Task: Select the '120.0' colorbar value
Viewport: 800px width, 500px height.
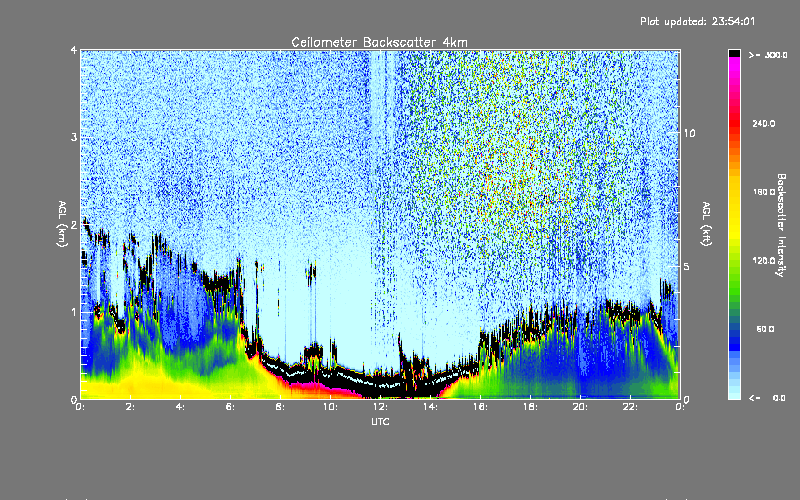Action: pyautogui.click(x=764, y=260)
